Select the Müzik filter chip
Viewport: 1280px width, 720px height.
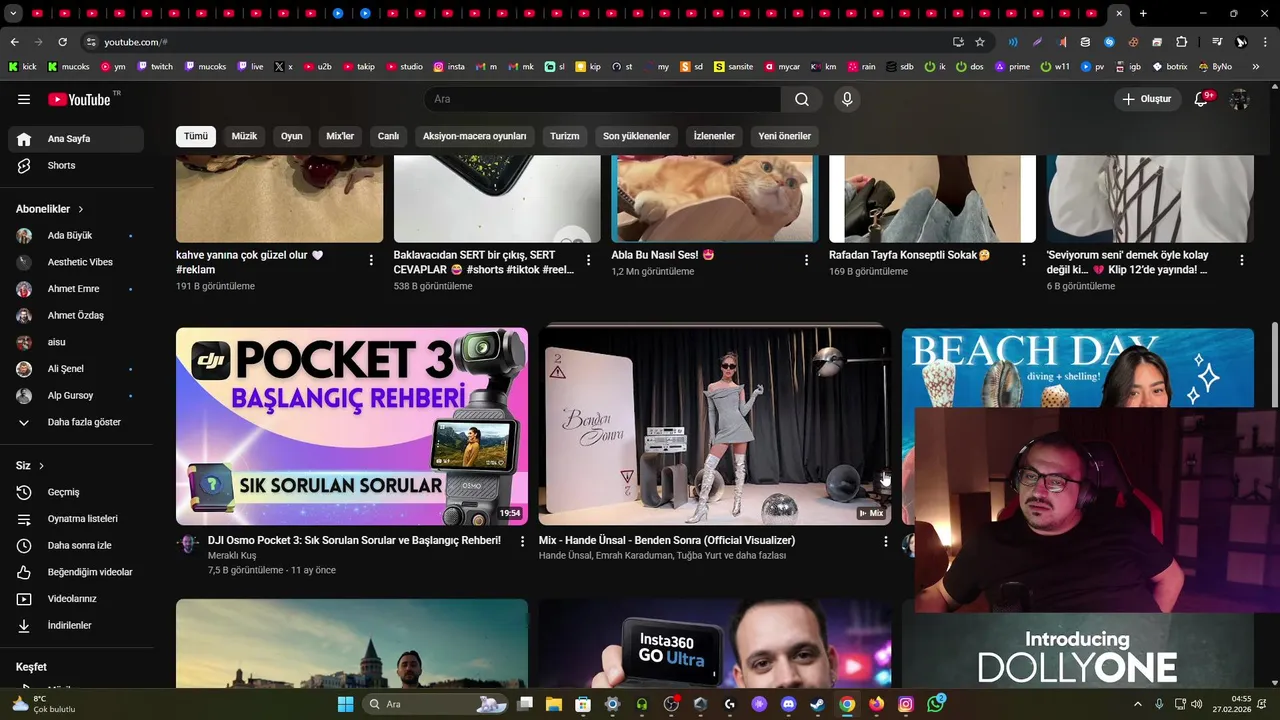(244, 136)
